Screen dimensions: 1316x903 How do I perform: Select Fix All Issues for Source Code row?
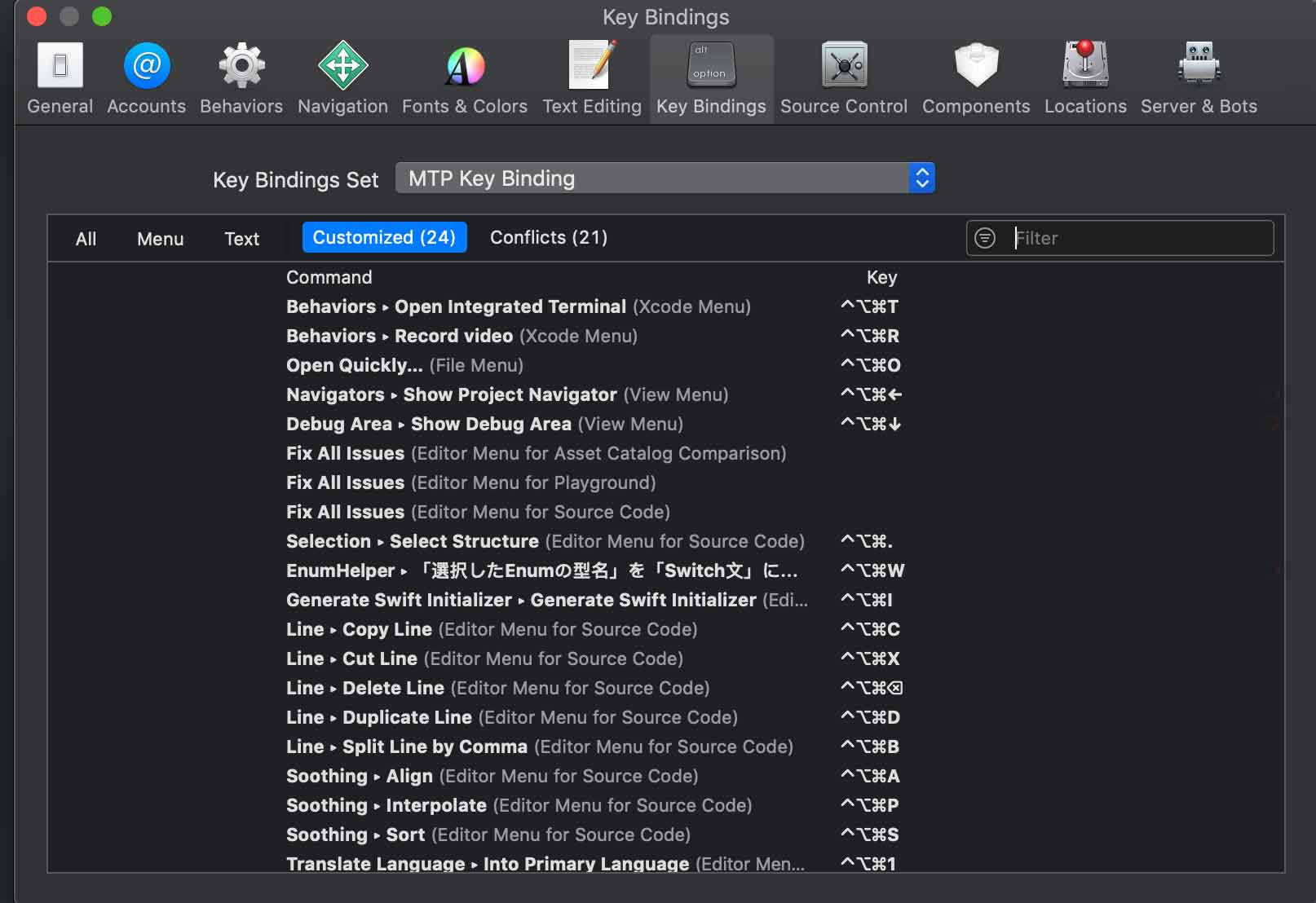click(665, 512)
